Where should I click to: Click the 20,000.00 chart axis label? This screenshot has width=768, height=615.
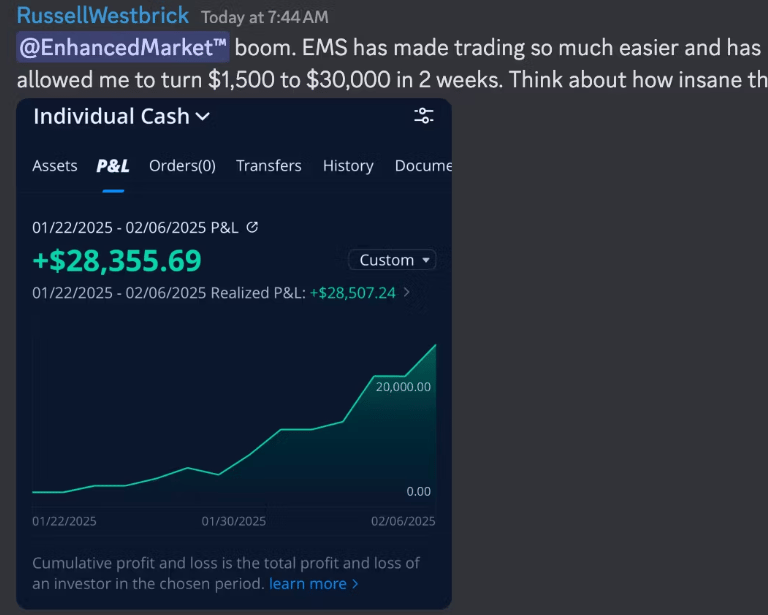(x=403, y=386)
